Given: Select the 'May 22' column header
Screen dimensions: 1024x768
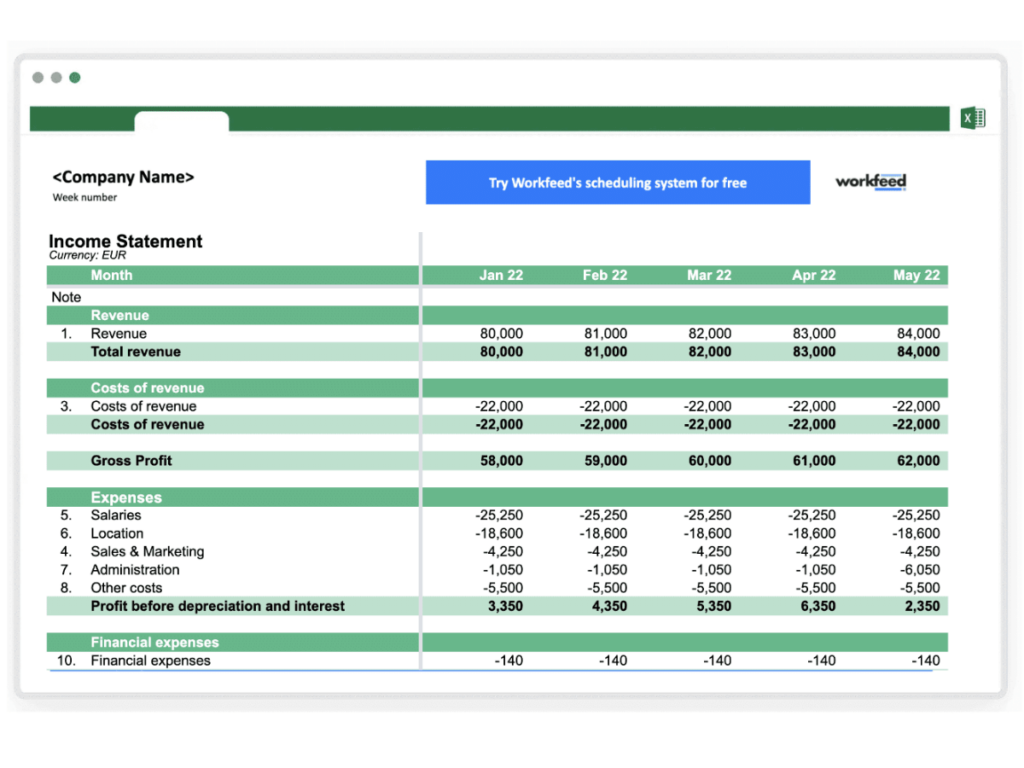Looking at the screenshot, I should point(916,275).
